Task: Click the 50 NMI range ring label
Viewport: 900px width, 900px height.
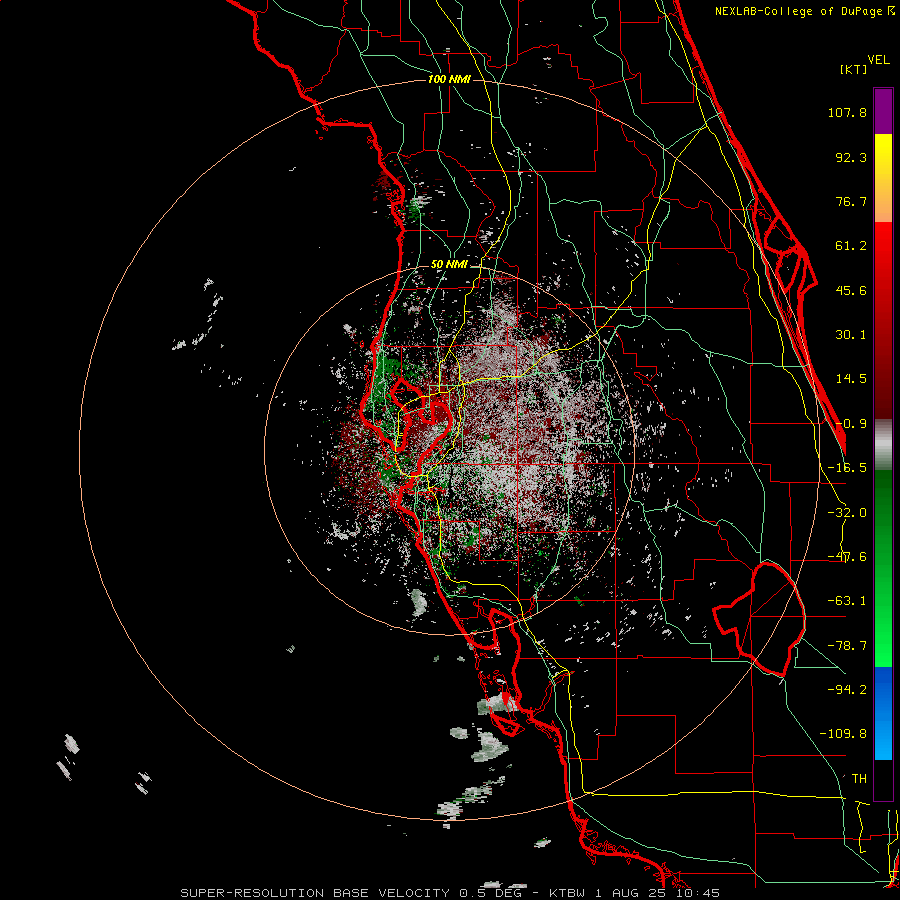Action: 449,265
